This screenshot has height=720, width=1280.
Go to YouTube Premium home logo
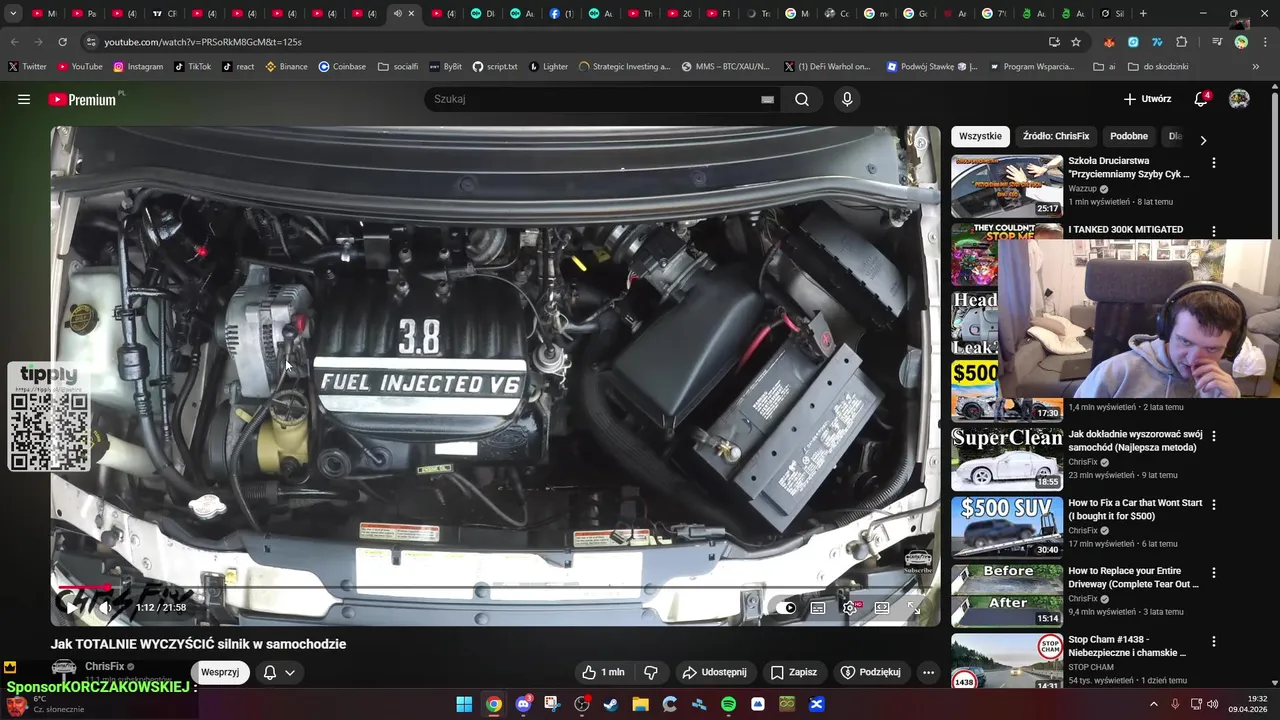tap(82, 99)
